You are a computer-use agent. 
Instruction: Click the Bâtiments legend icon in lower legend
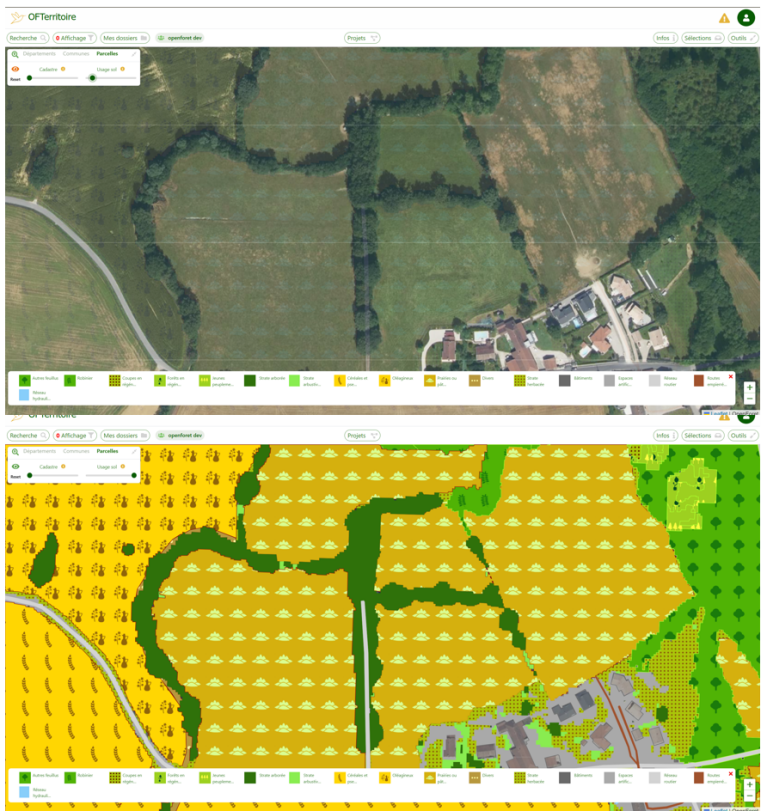[x=565, y=778]
